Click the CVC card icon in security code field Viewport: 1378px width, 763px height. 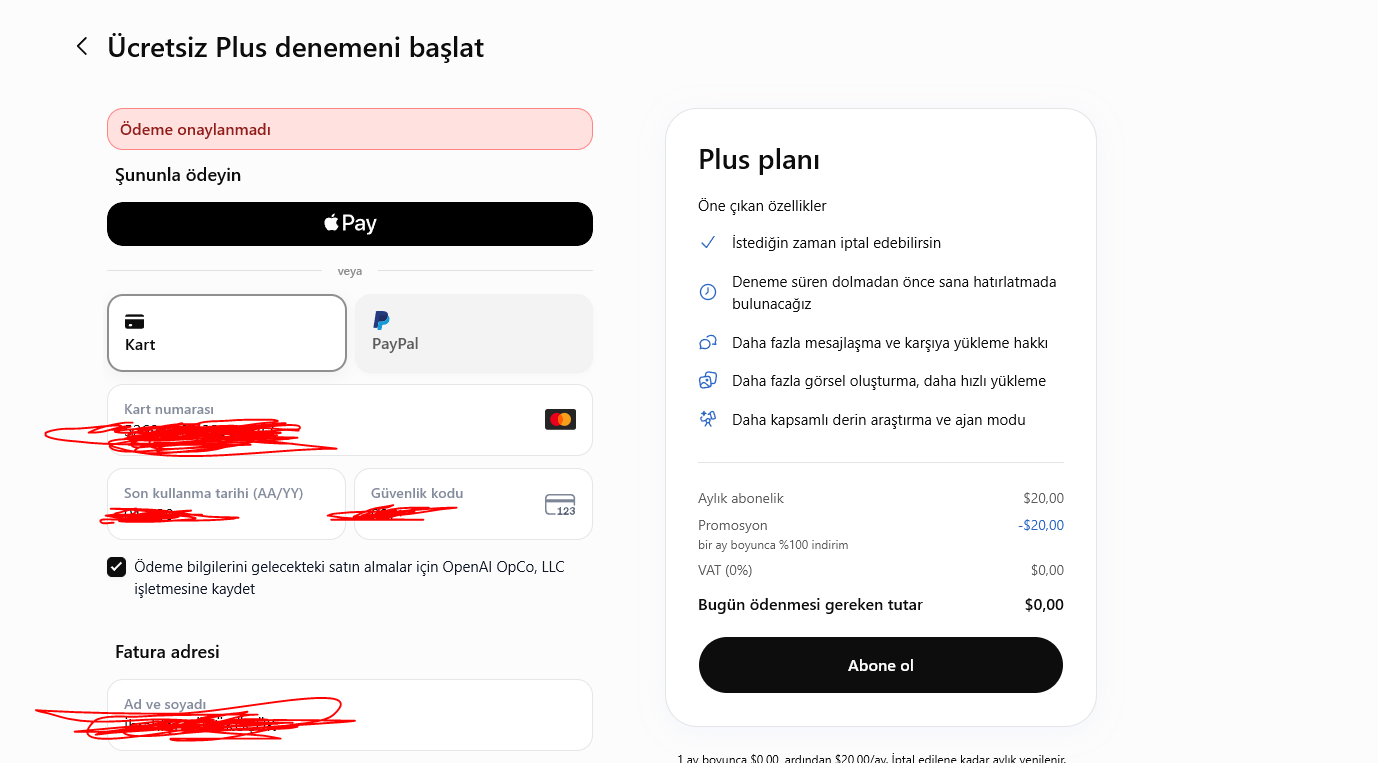click(x=560, y=504)
